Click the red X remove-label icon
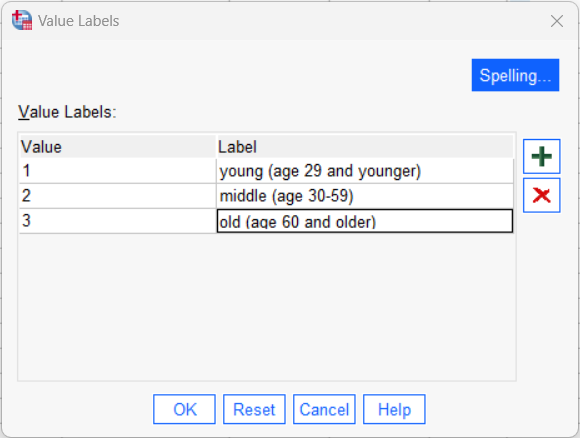This screenshot has width=580, height=438. (542, 195)
